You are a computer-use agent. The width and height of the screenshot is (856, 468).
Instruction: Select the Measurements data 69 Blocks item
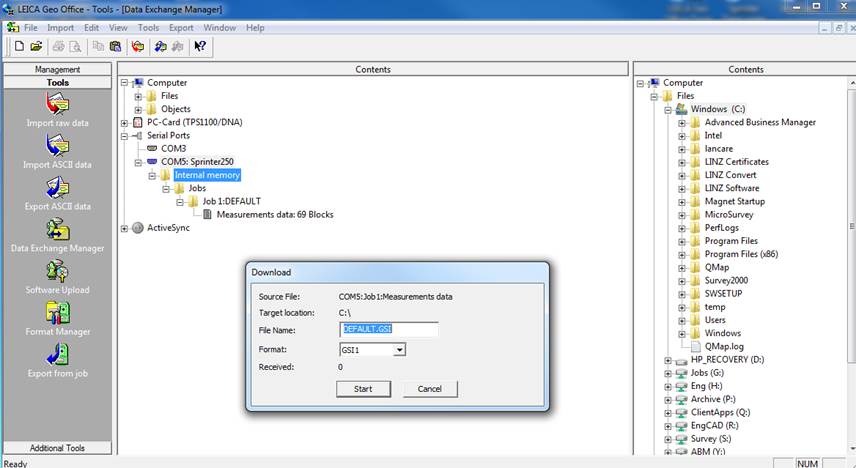click(x=274, y=214)
